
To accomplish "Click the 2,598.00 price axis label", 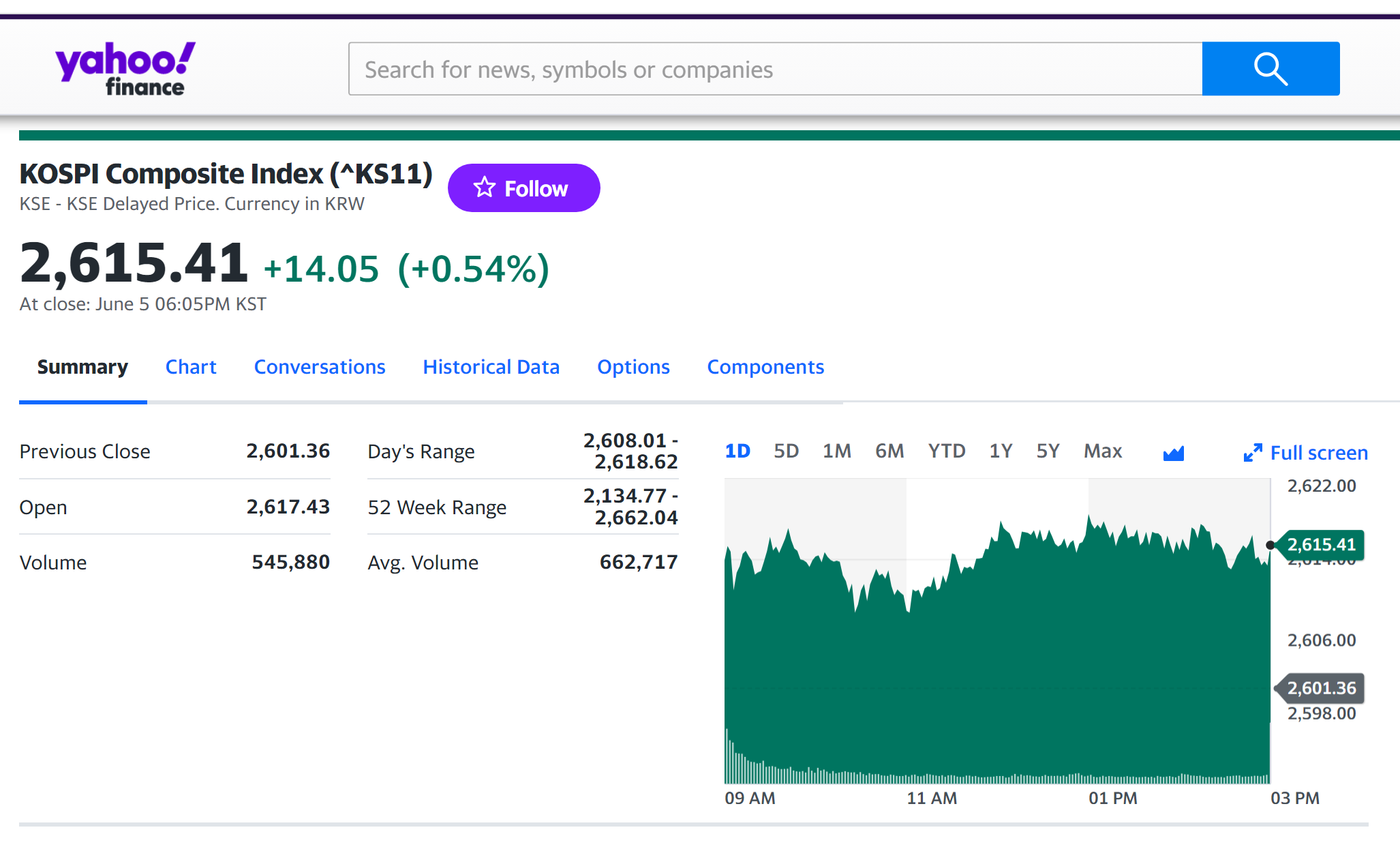I will [1322, 713].
